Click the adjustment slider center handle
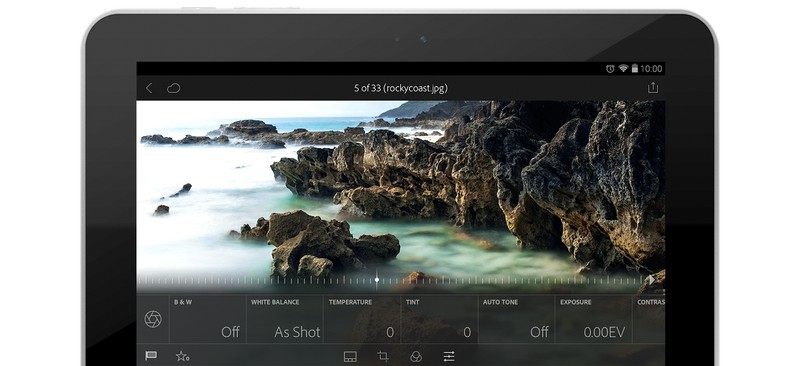This screenshot has width=800, height=366. [377, 280]
